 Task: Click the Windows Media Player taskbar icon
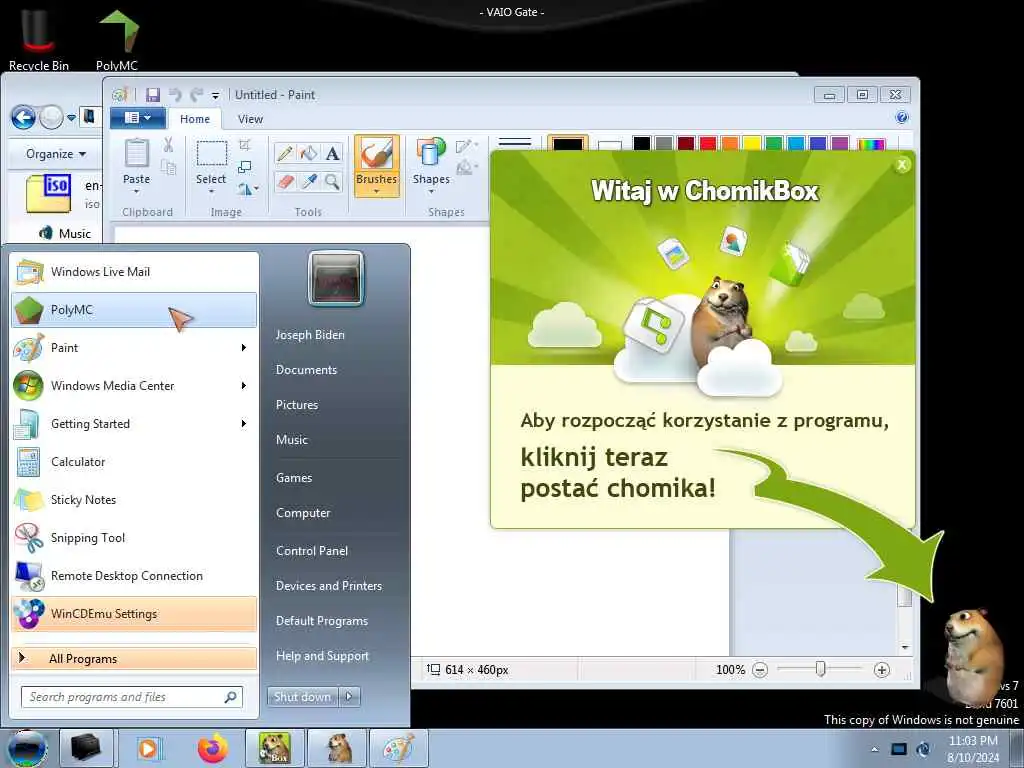149,748
